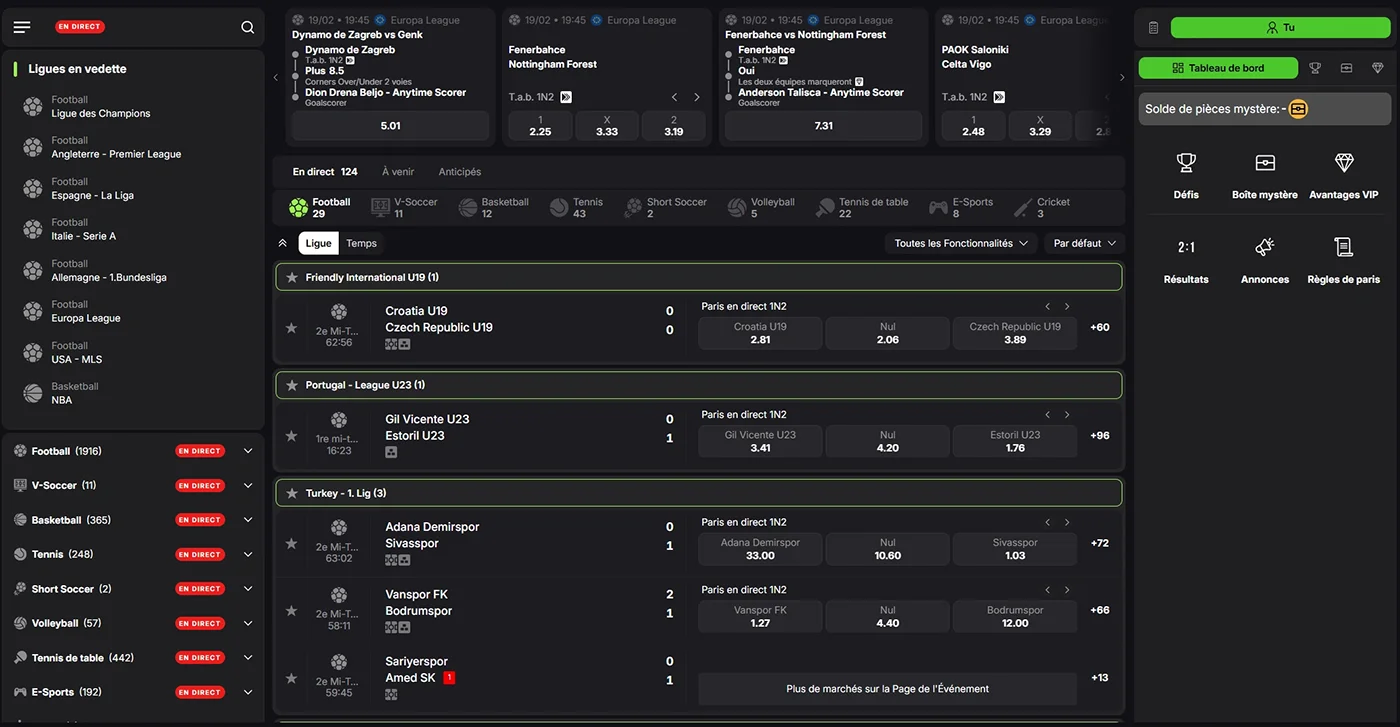Open the hamburger menu icon
This screenshot has width=1400, height=727.
[22, 27]
